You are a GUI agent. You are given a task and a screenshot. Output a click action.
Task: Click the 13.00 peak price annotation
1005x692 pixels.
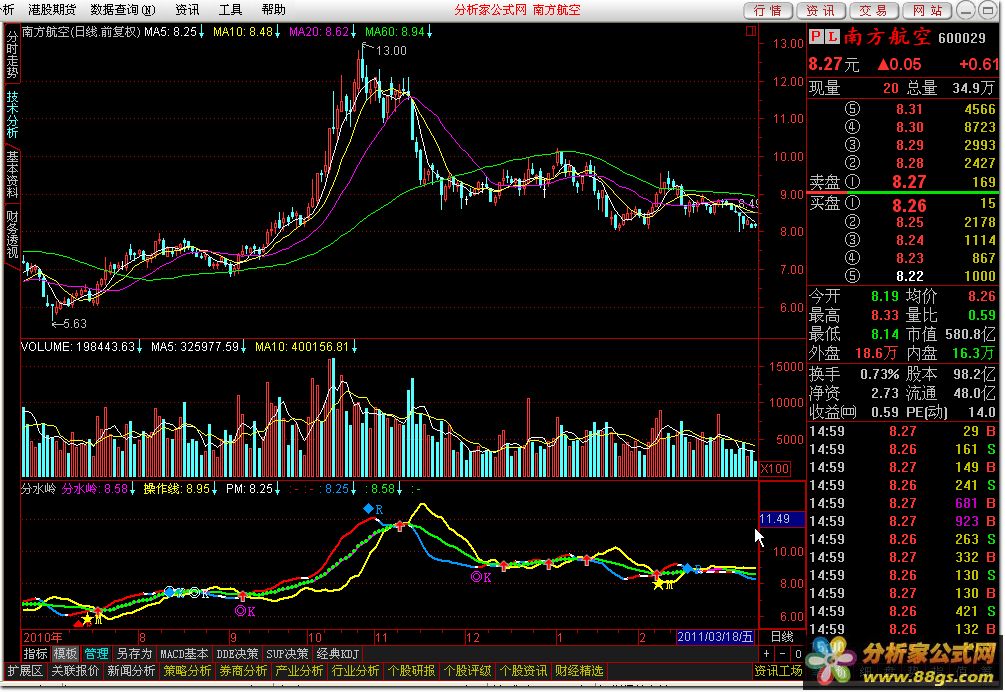(391, 51)
